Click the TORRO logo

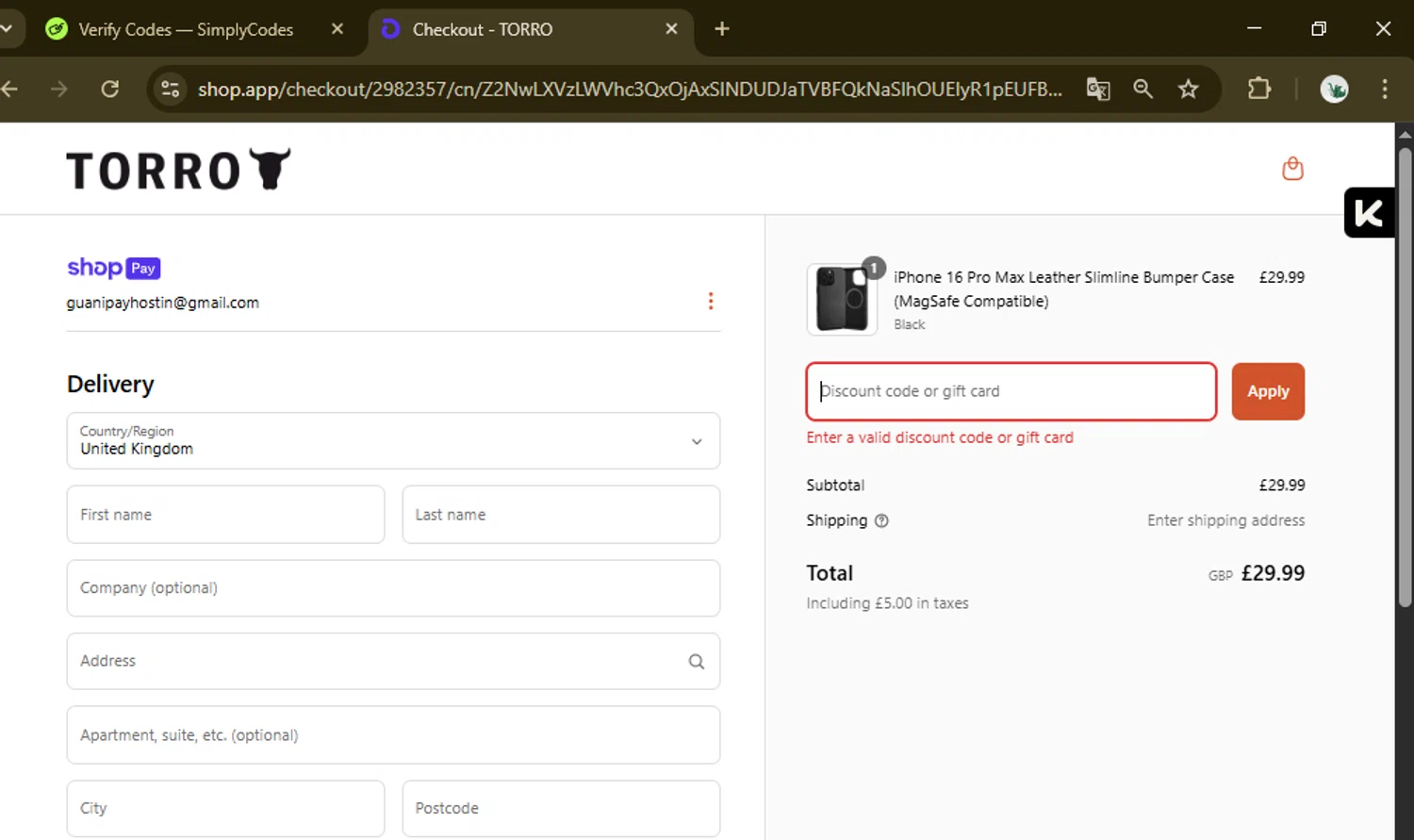point(179,170)
